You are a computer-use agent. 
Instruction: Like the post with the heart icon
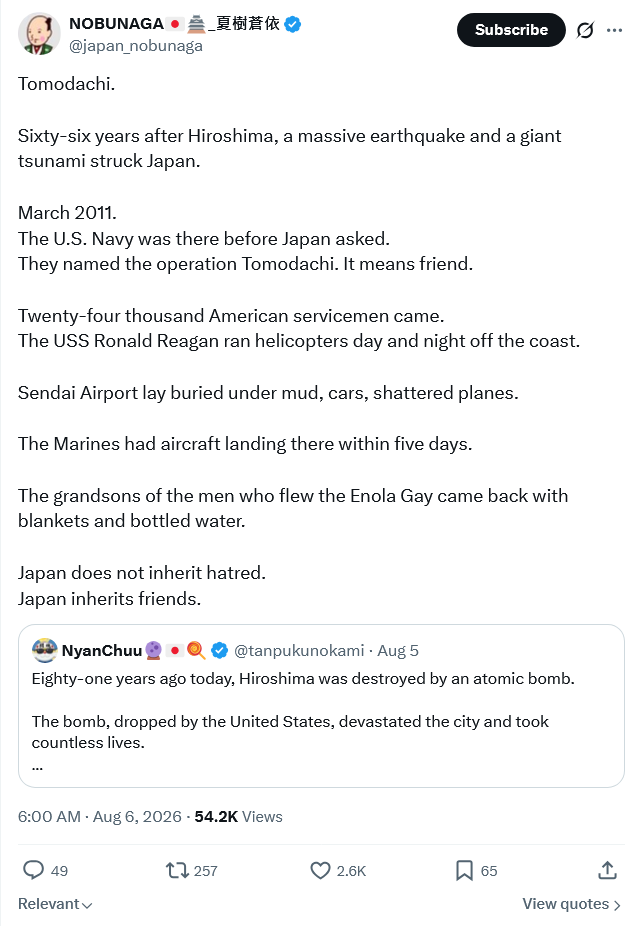tap(320, 870)
